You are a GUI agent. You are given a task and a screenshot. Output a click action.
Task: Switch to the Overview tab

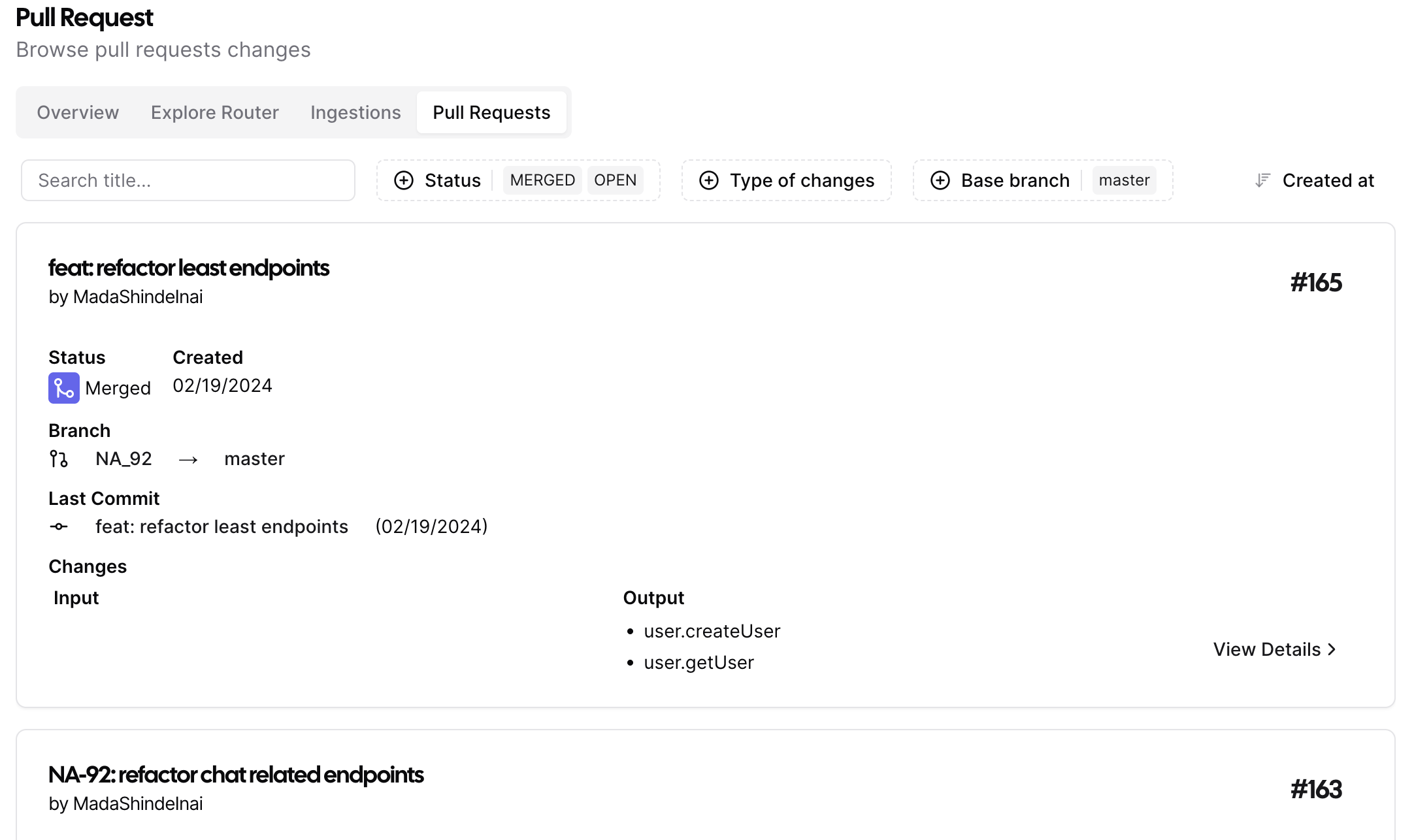click(x=78, y=112)
